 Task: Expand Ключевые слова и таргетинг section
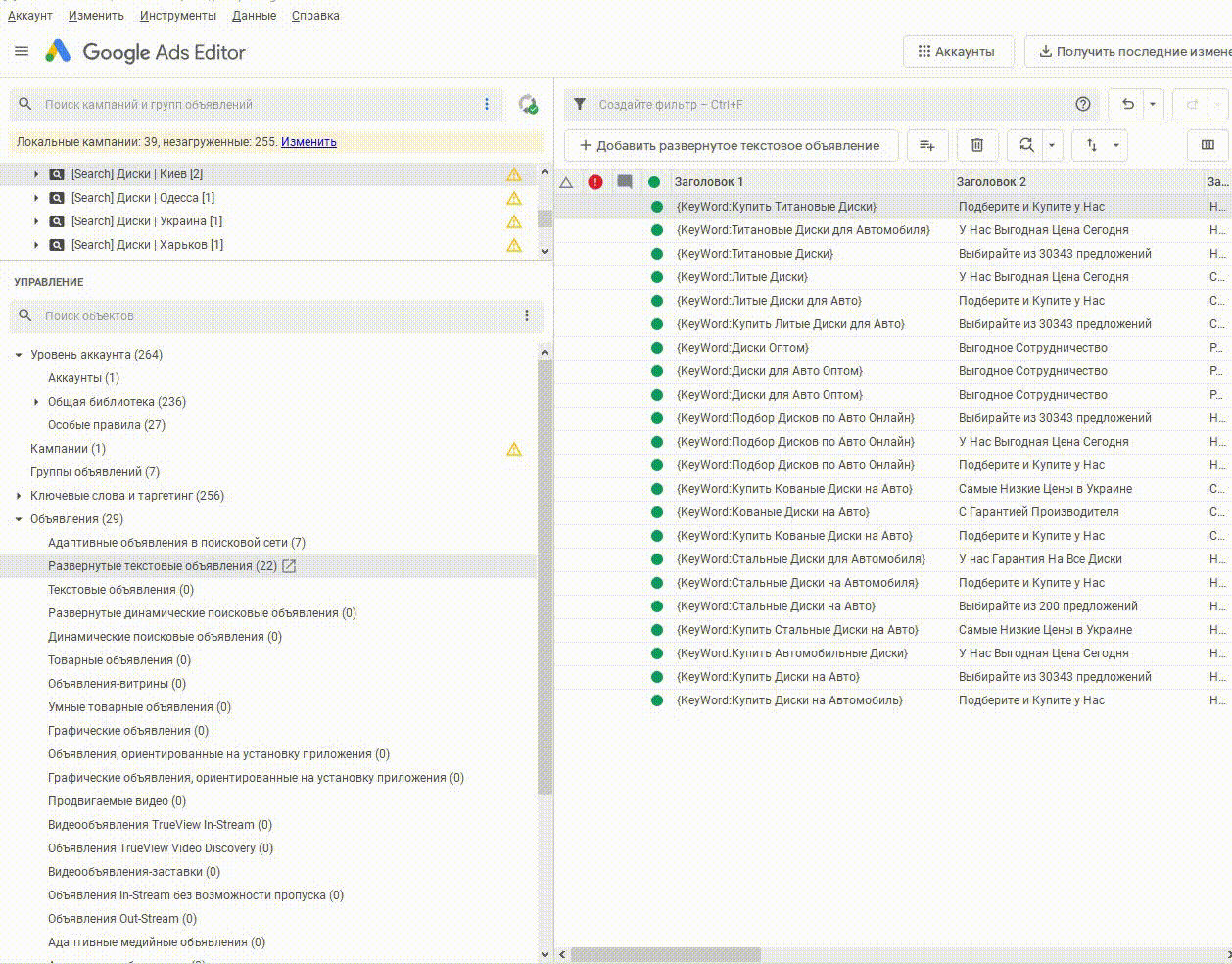coord(19,496)
